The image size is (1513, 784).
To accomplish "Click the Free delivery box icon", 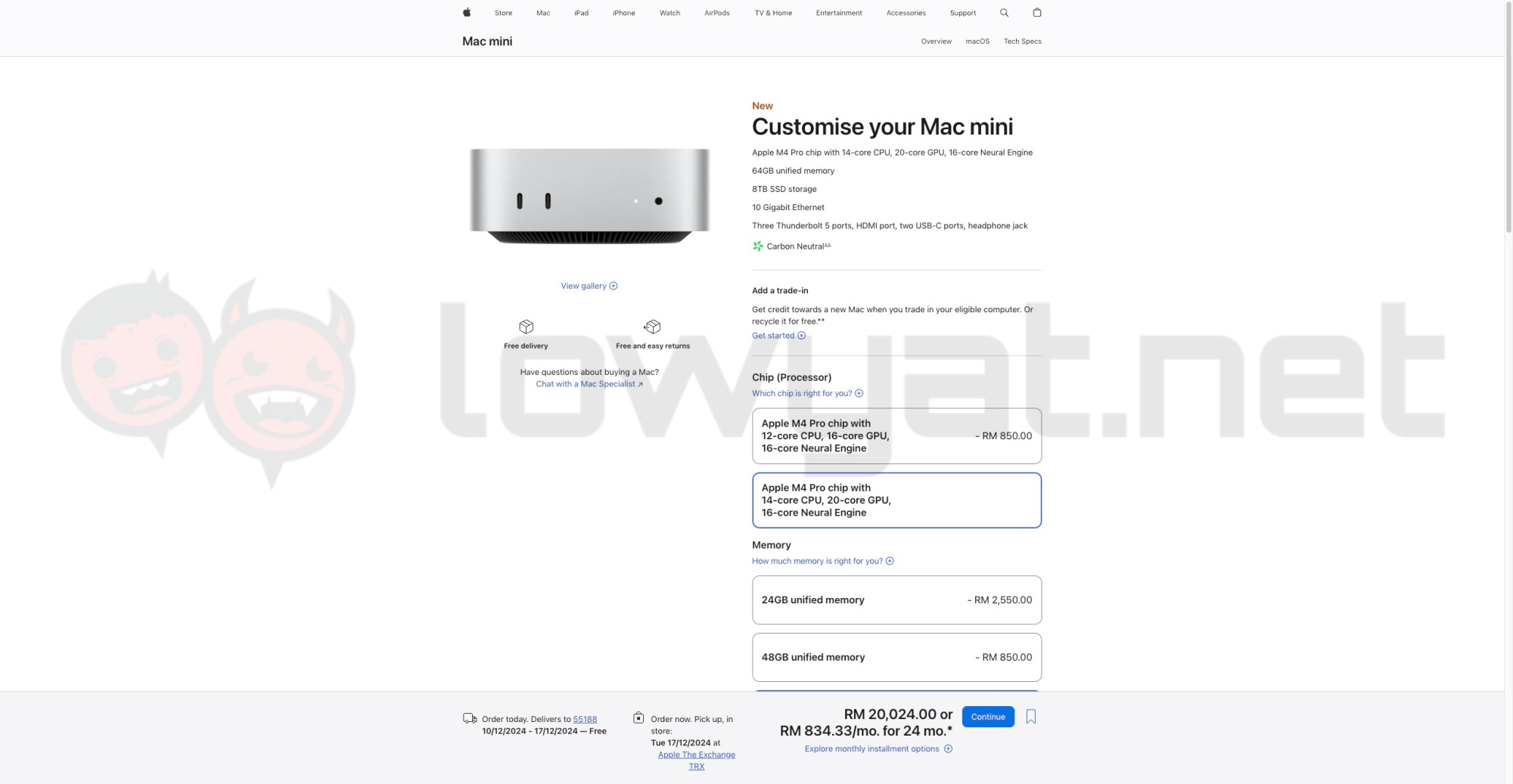I will point(526,327).
